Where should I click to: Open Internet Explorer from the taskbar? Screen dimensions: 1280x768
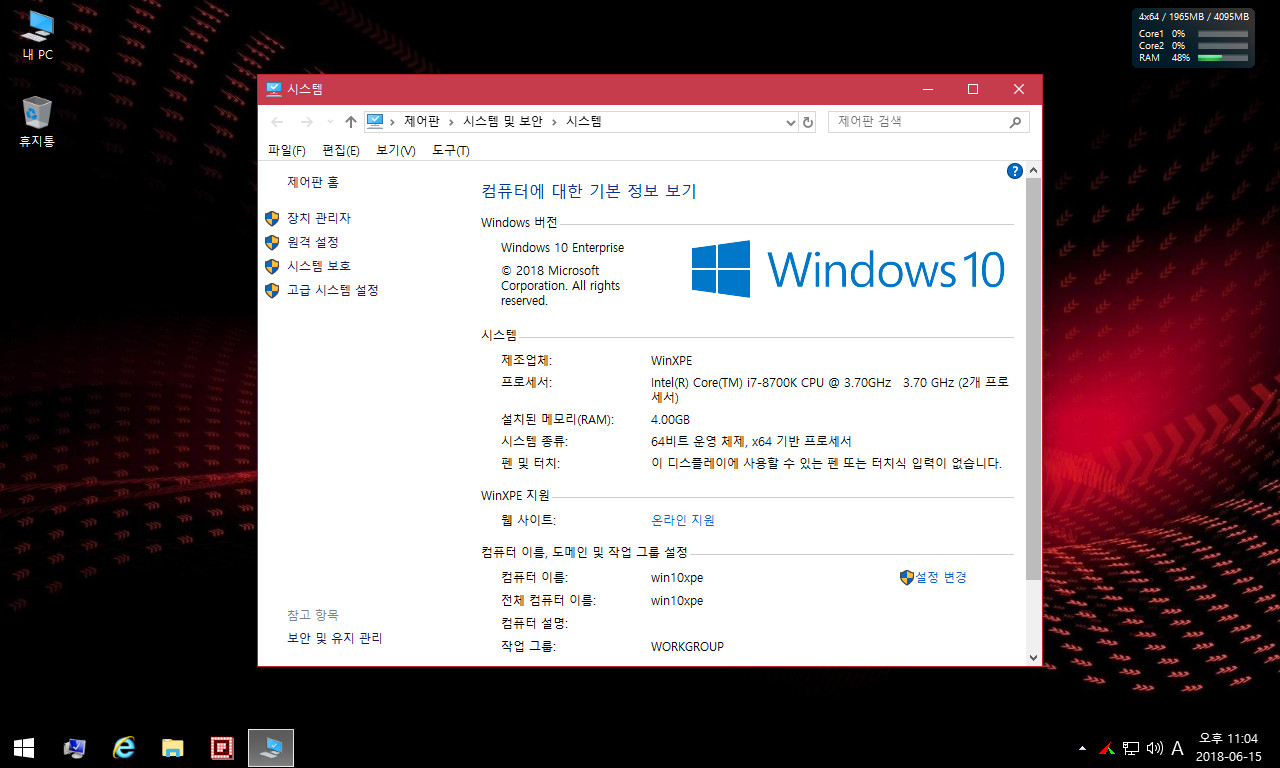pyautogui.click(x=124, y=747)
